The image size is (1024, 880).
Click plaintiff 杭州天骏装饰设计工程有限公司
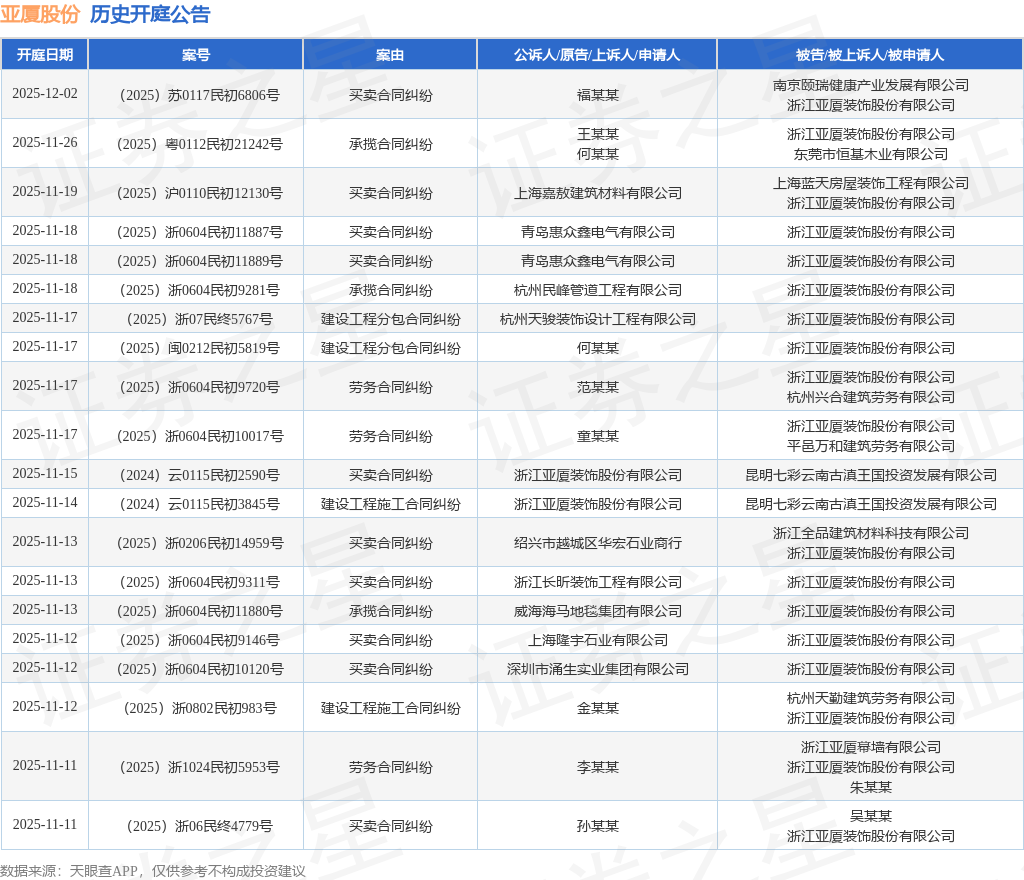click(x=598, y=319)
